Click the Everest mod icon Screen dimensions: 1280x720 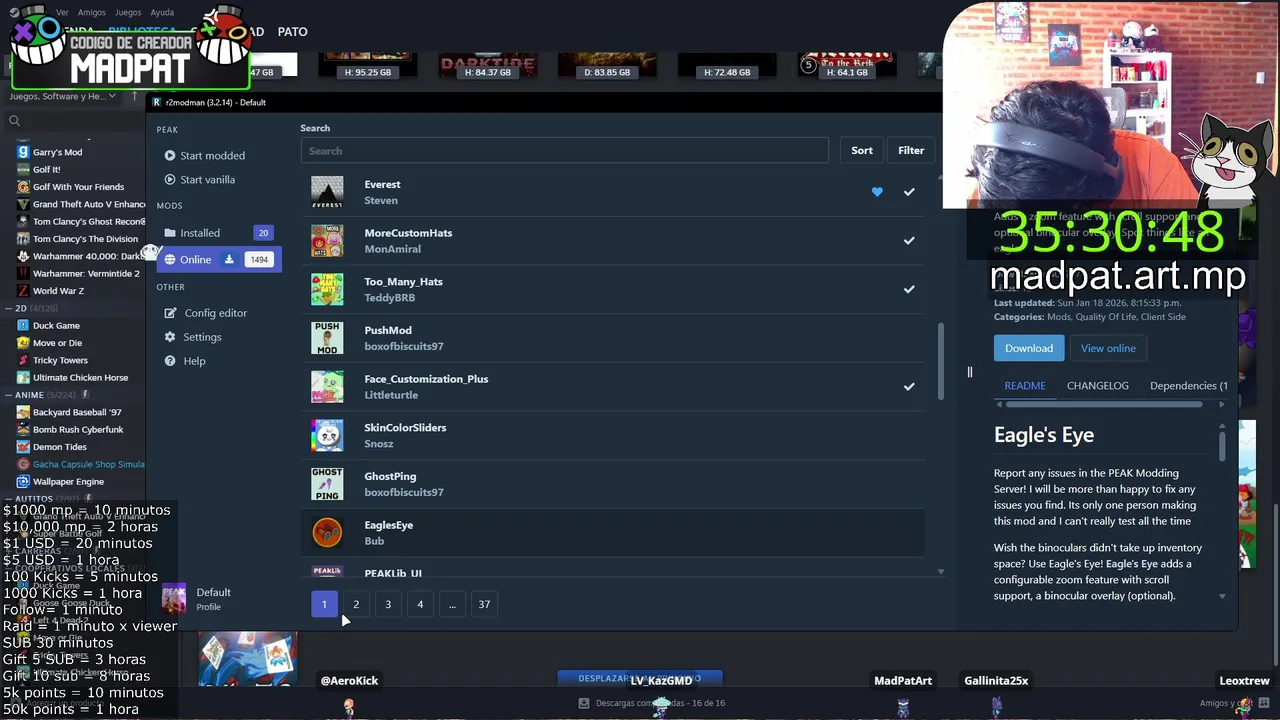[327, 192]
